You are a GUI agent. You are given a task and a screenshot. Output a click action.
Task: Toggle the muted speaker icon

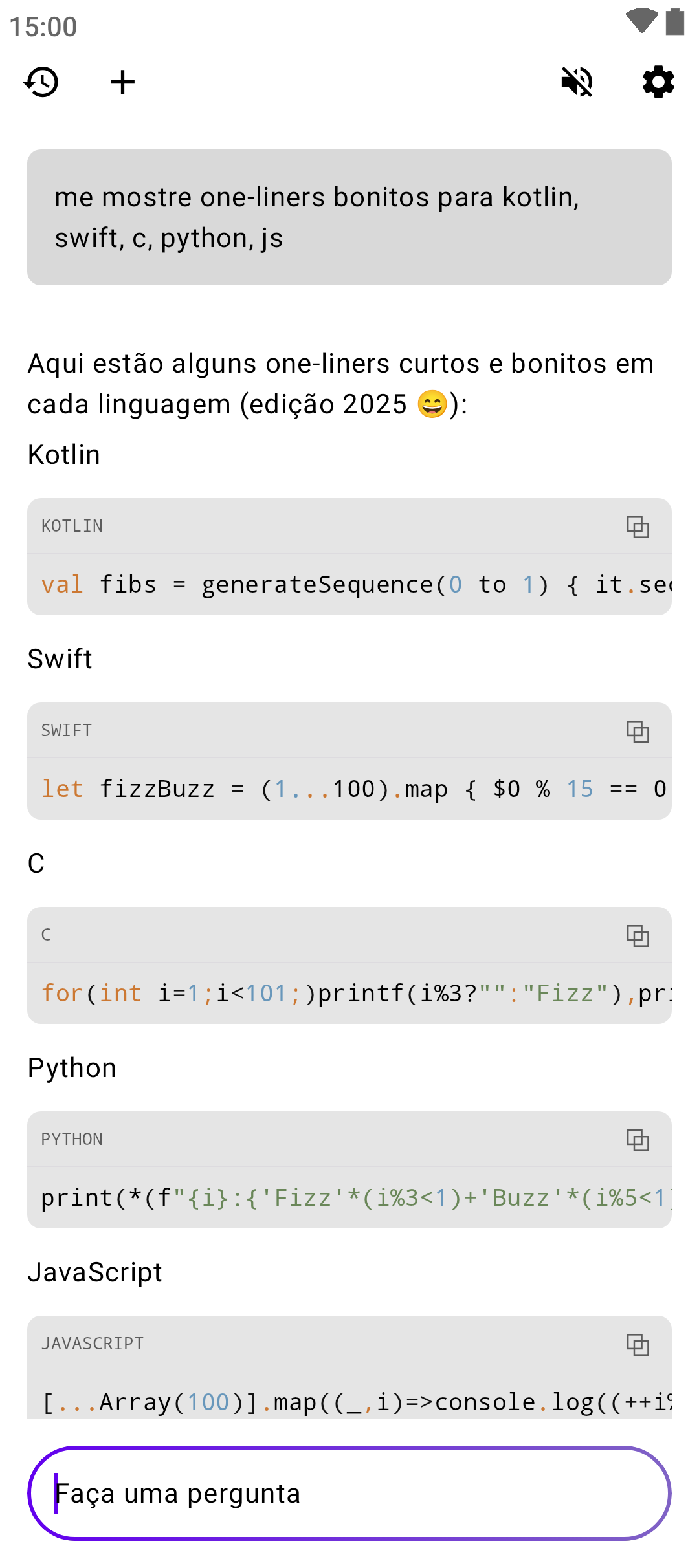[577, 82]
